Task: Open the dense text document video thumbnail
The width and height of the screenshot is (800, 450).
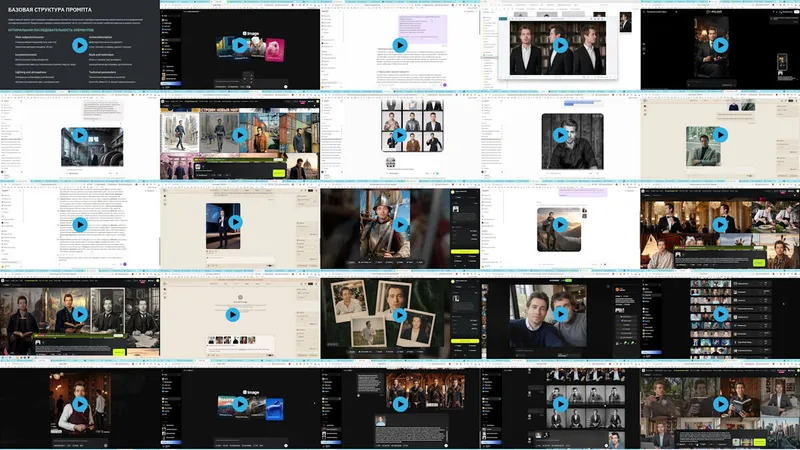Action: (80, 224)
